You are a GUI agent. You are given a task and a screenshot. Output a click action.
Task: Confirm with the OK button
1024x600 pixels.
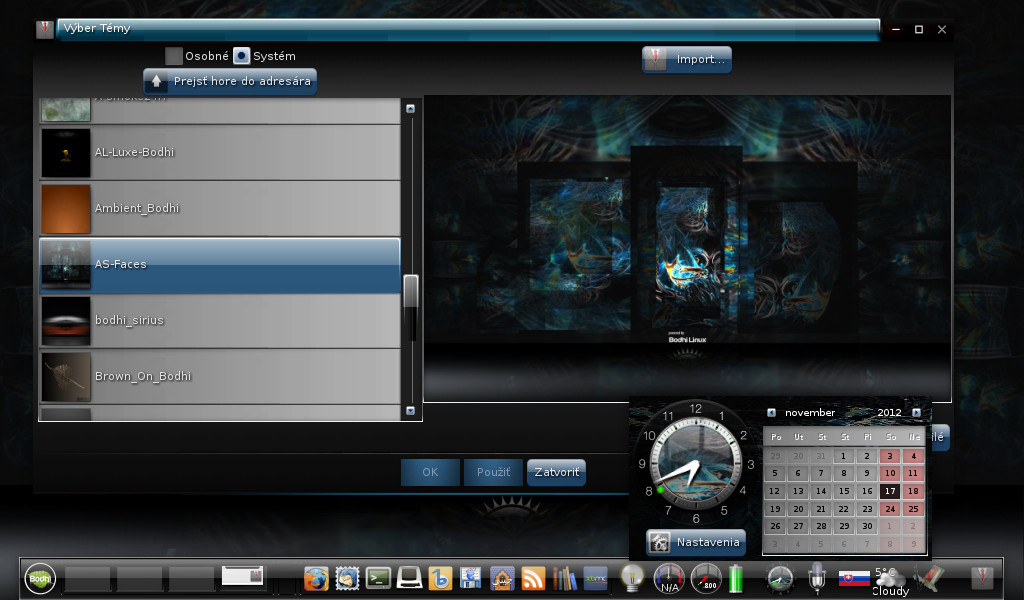430,472
